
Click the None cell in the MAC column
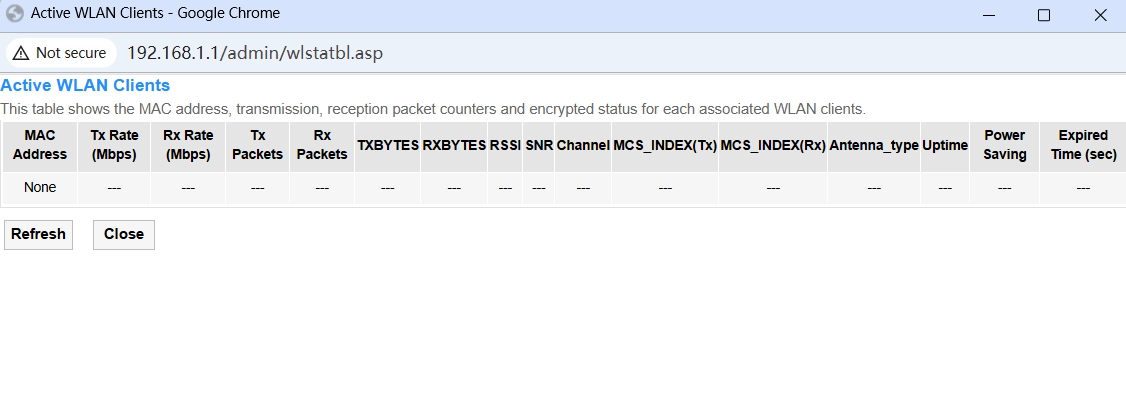tap(39, 188)
